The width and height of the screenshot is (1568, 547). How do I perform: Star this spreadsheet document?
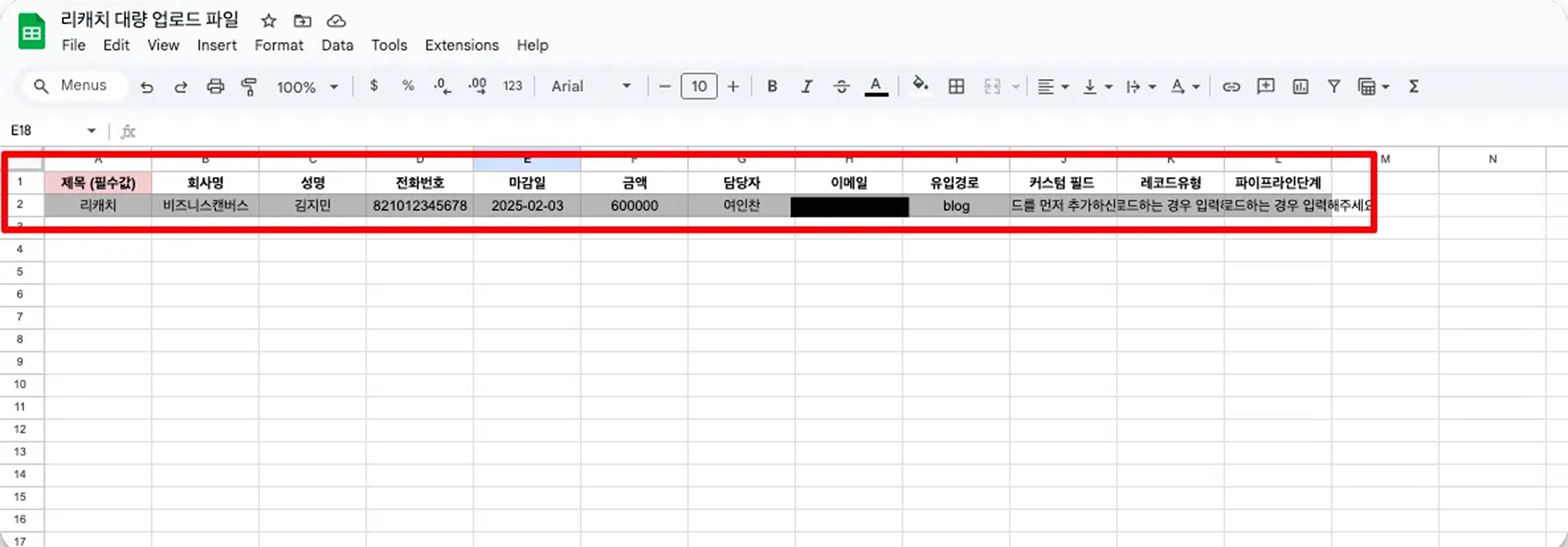(268, 21)
